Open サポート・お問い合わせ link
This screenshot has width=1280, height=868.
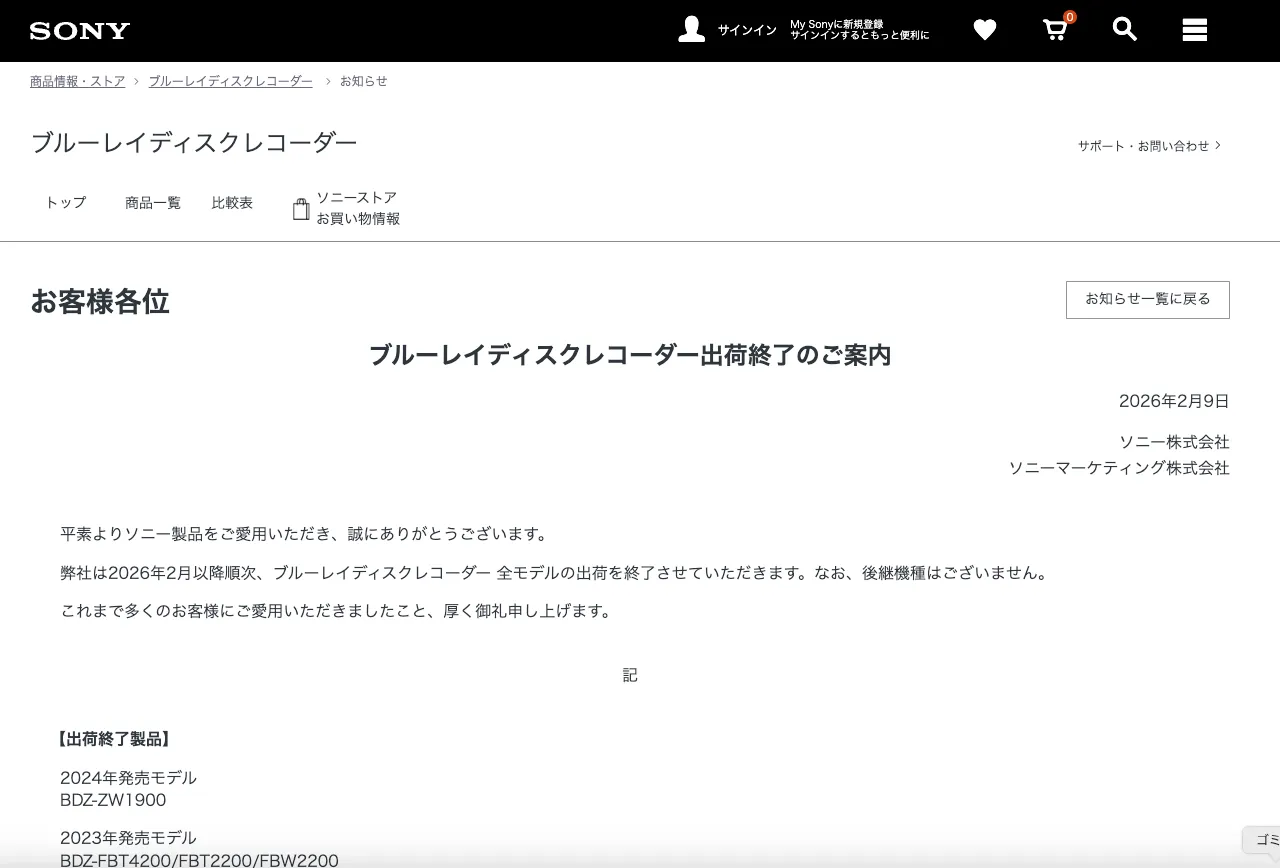(x=1143, y=146)
